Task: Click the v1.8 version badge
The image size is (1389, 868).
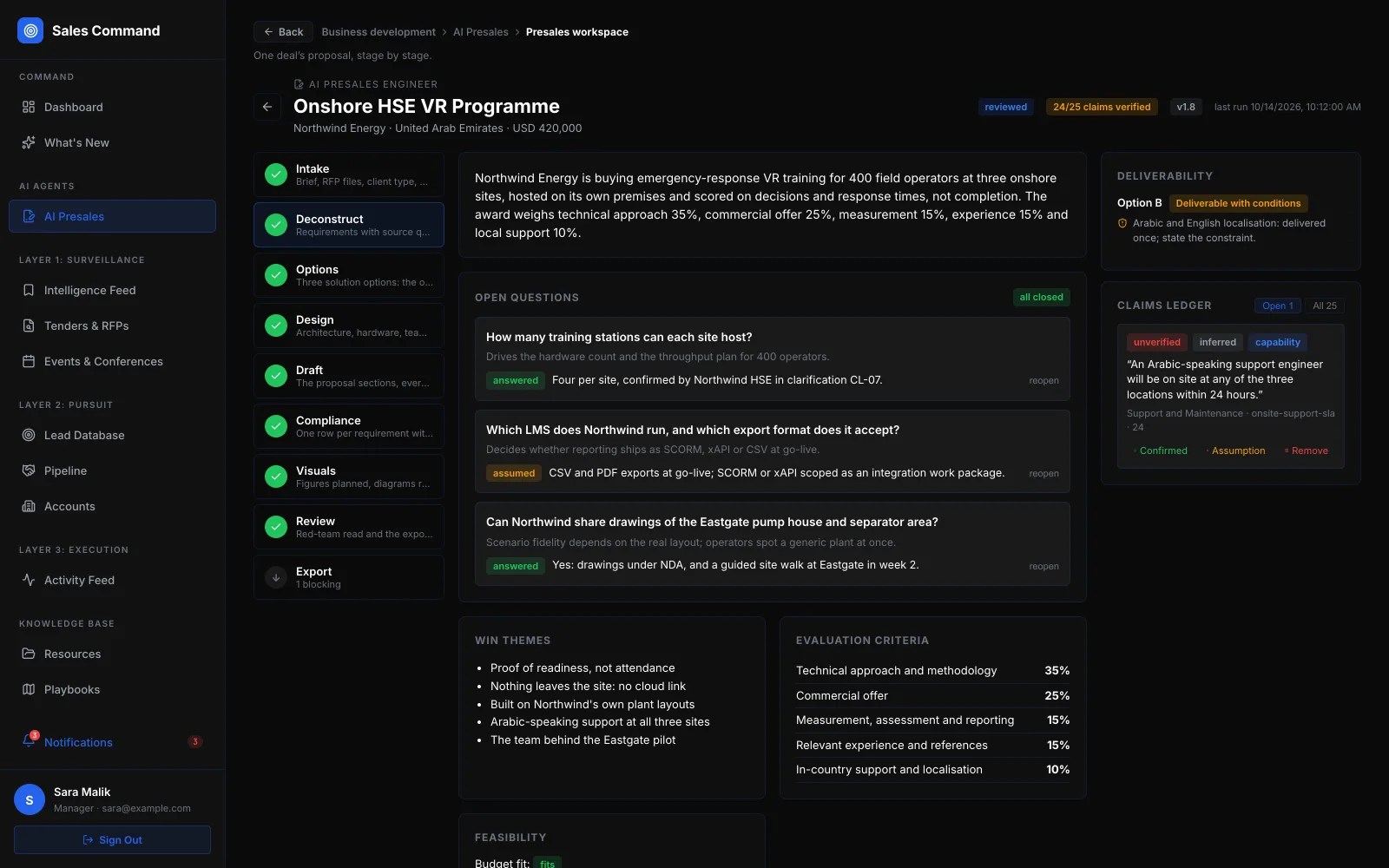Action: (1186, 107)
